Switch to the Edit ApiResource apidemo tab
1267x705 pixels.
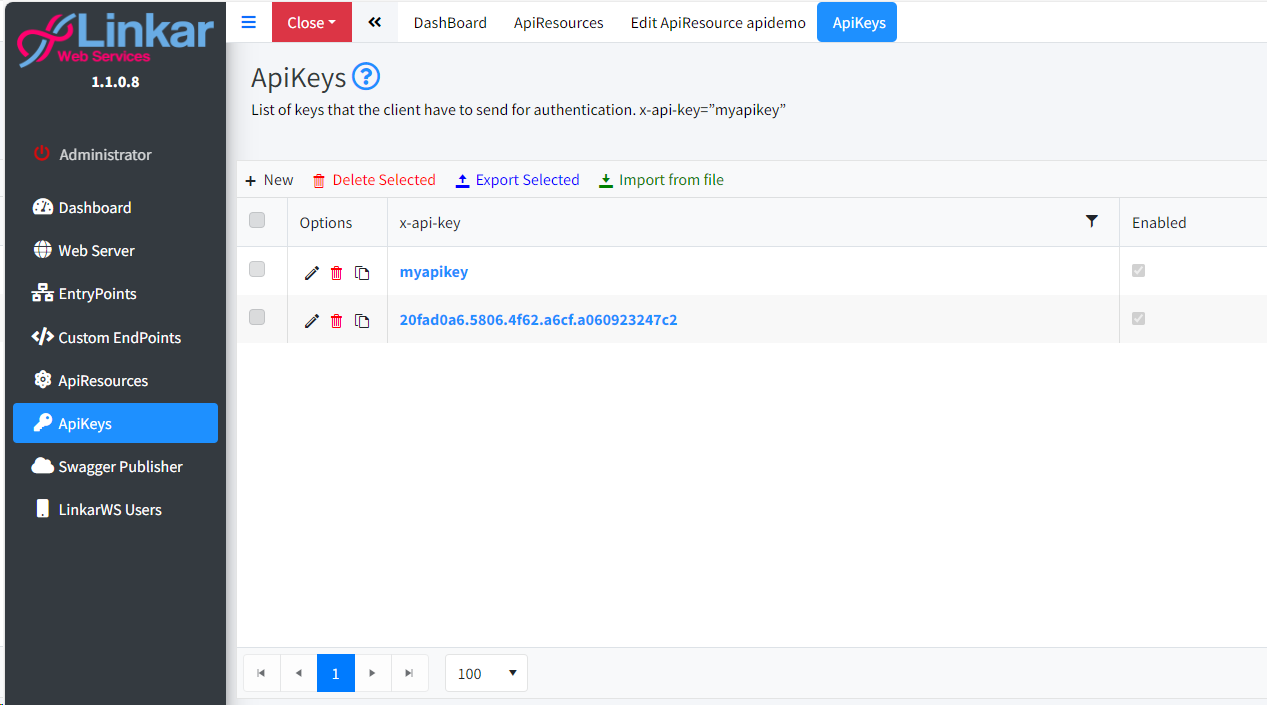point(717,22)
